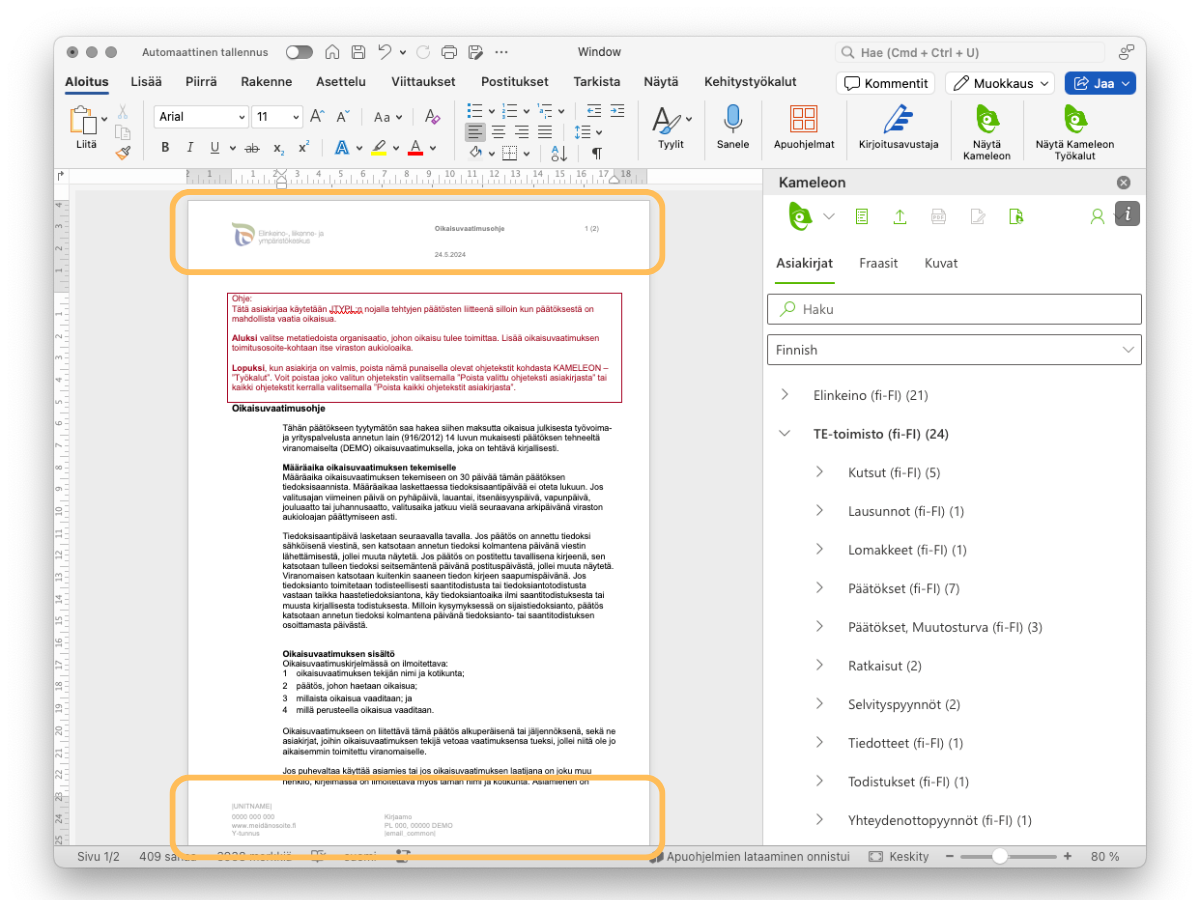Click the Kameleon panel upload arrow icon

tap(900, 216)
